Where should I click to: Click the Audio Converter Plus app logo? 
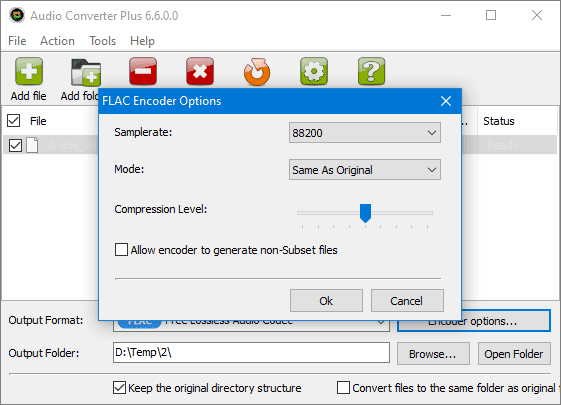pos(17,15)
